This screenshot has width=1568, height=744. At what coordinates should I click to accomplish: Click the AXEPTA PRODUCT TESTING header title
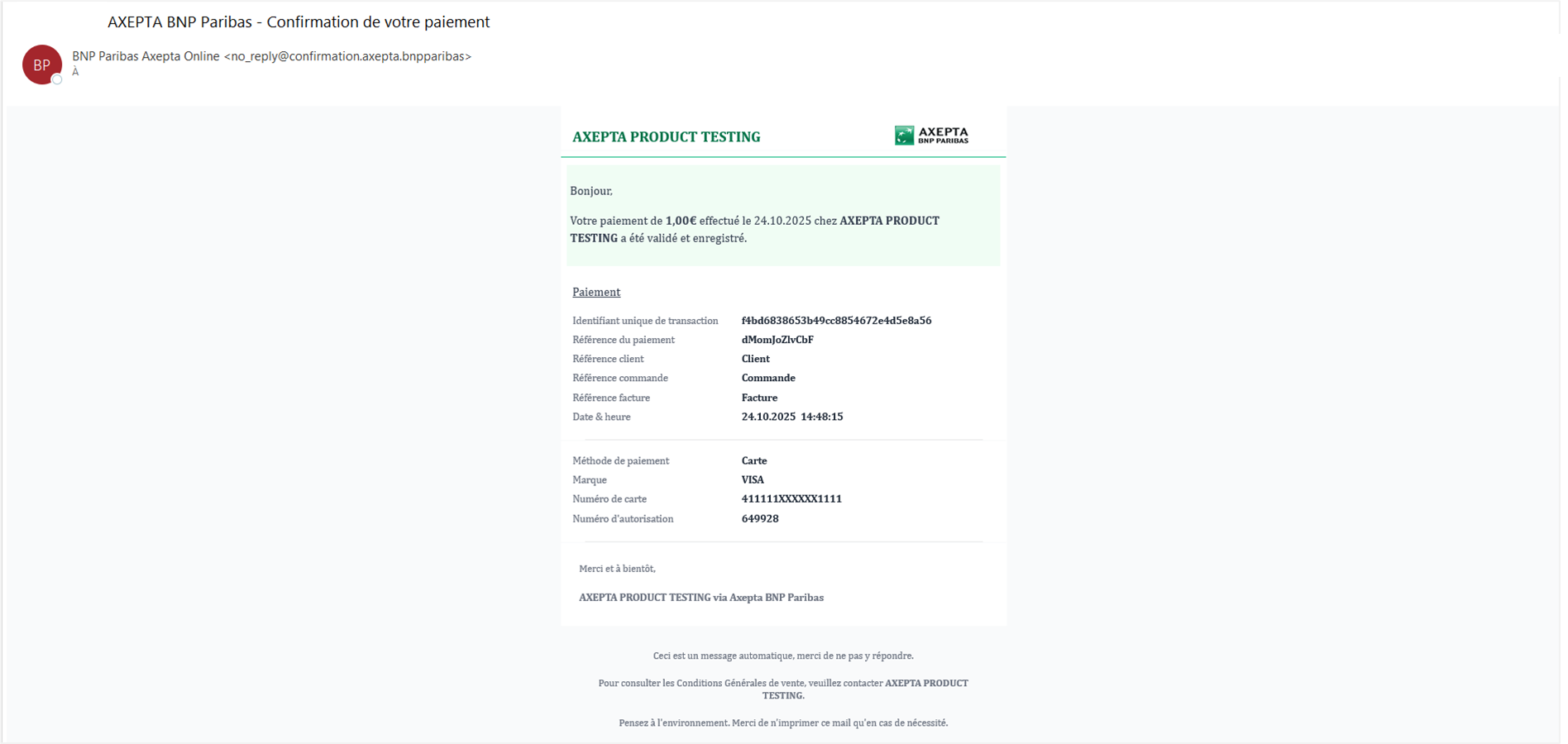coord(666,137)
